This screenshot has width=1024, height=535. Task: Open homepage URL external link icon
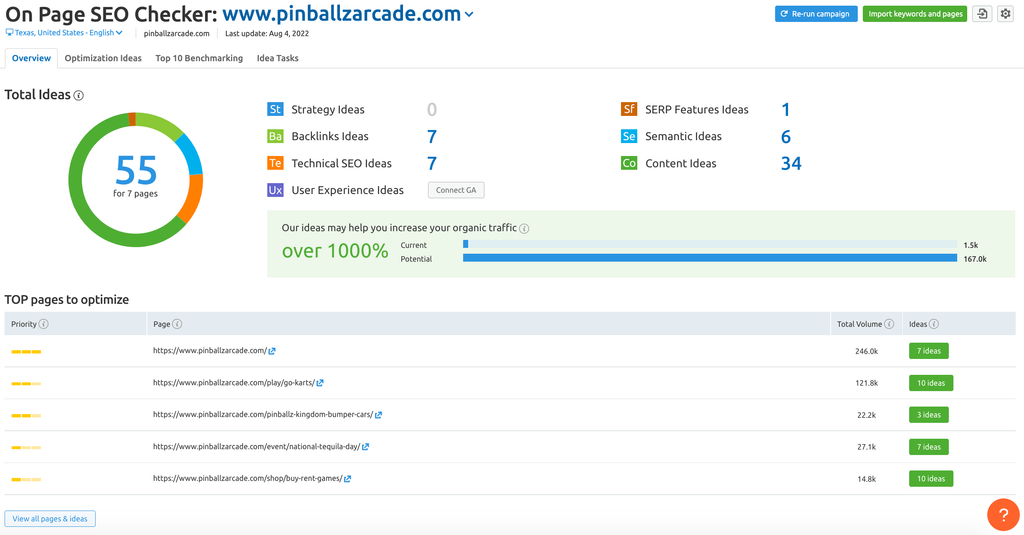click(272, 351)
